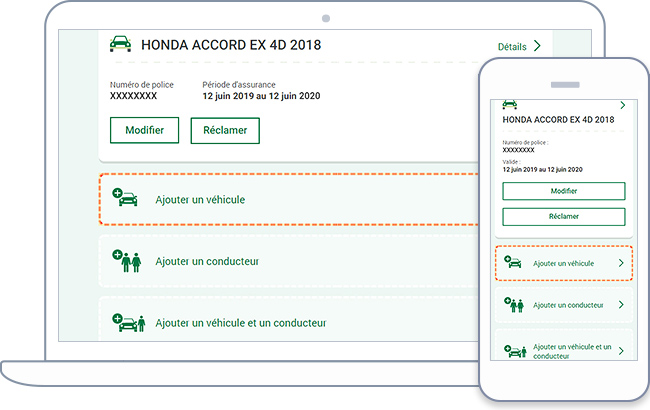650x410 pixels.
Task: Click the car icon at top of phone screen
Action: [x=510, y=104]
